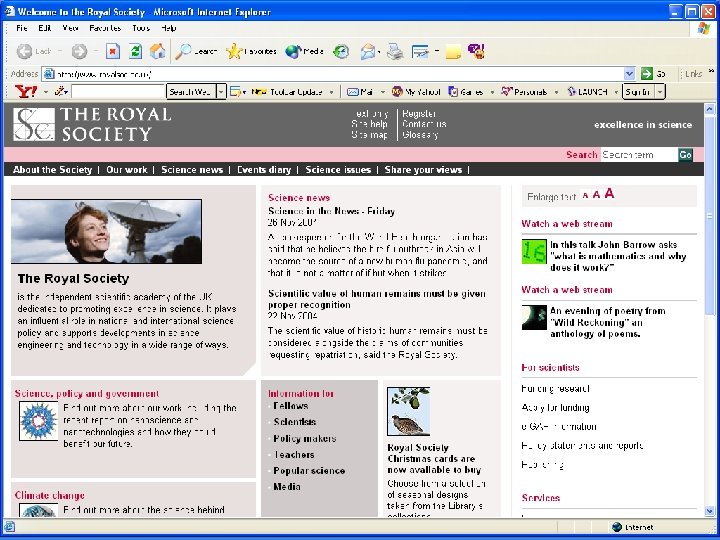Click the Edit page toolbar icon
Screen dimensions: 720x540
click(420, 51)
